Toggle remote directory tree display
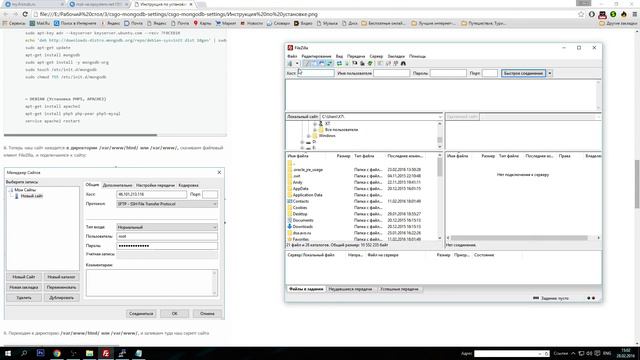 (322, 63)
